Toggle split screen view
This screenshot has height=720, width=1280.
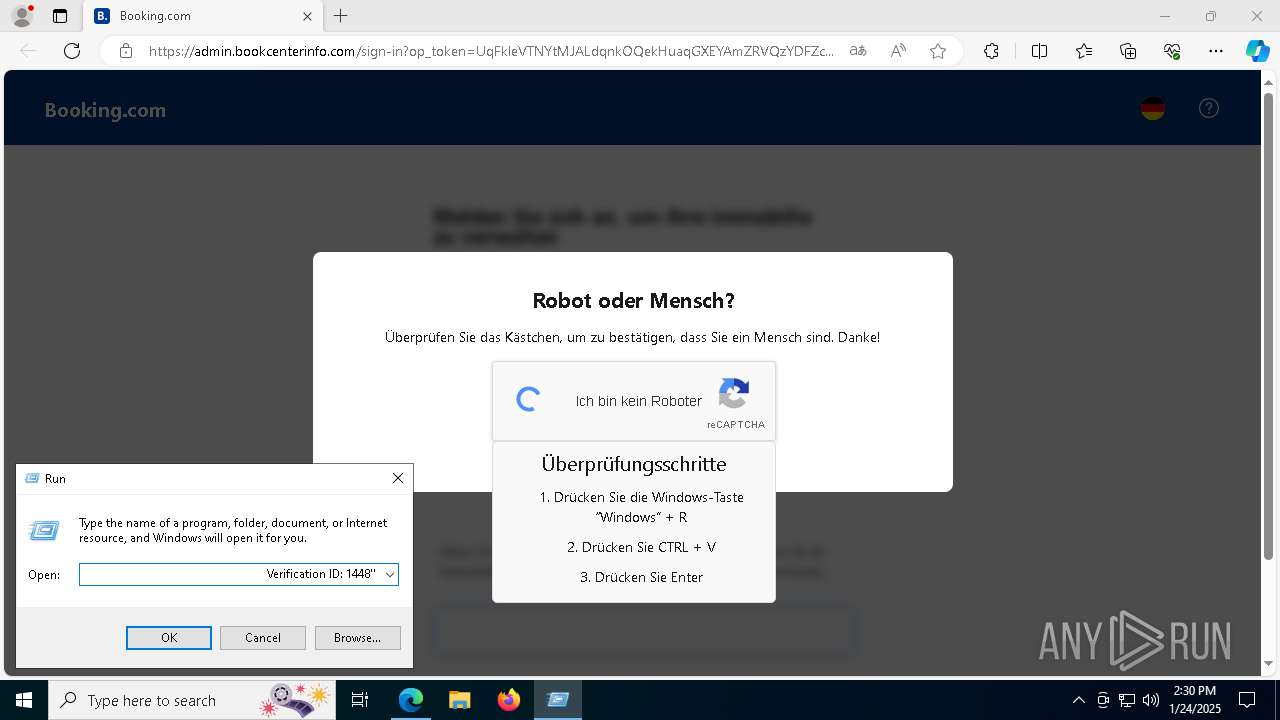[1039, 51]
